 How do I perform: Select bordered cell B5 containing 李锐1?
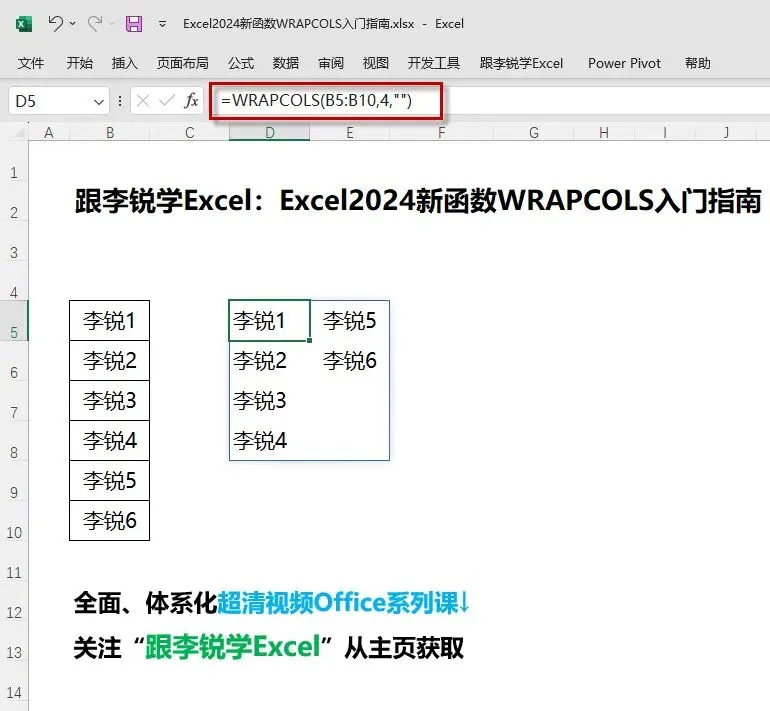110,321
